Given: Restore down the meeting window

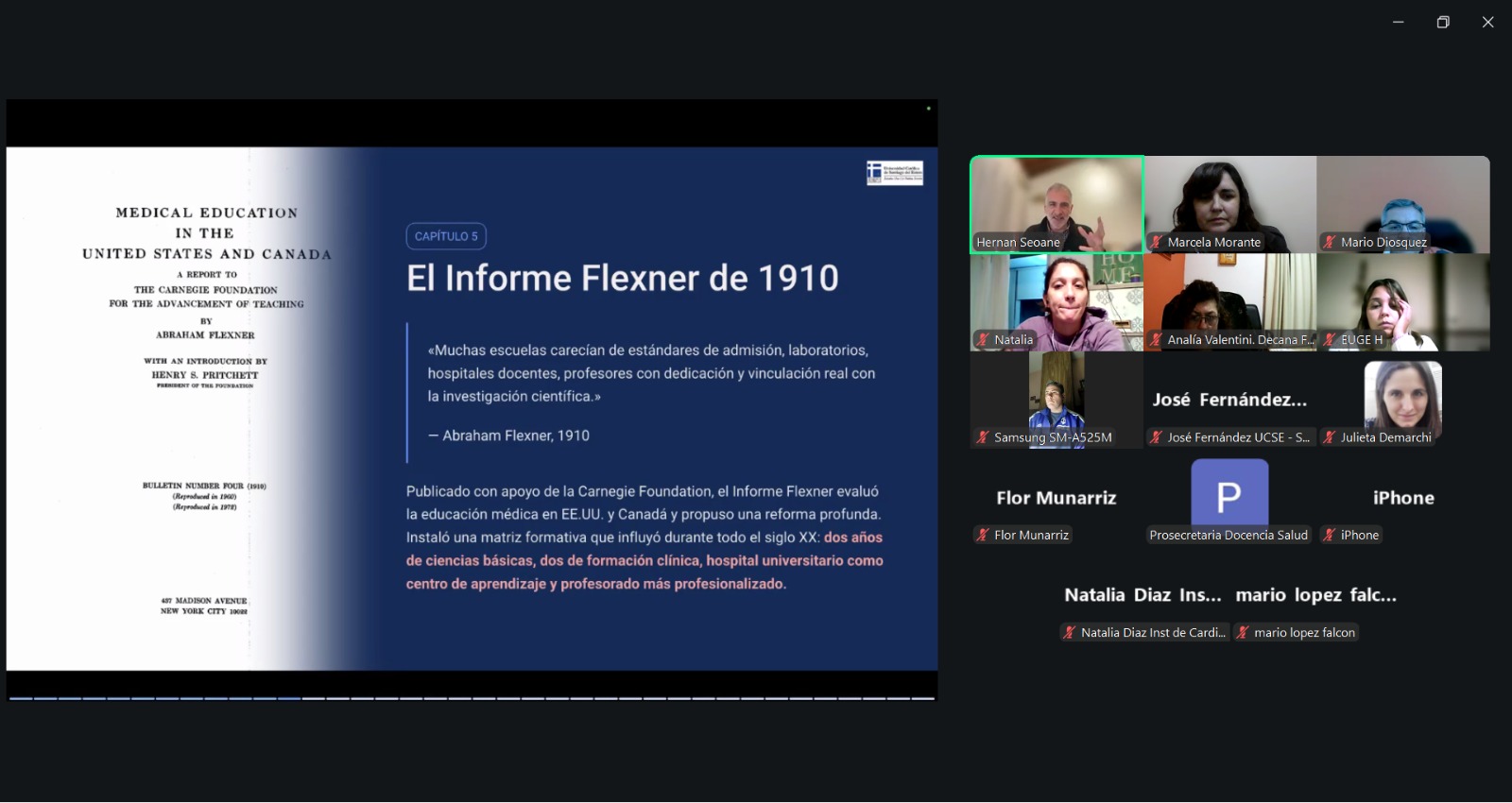Looking at the screenshot, I should tap(1443, 22).
